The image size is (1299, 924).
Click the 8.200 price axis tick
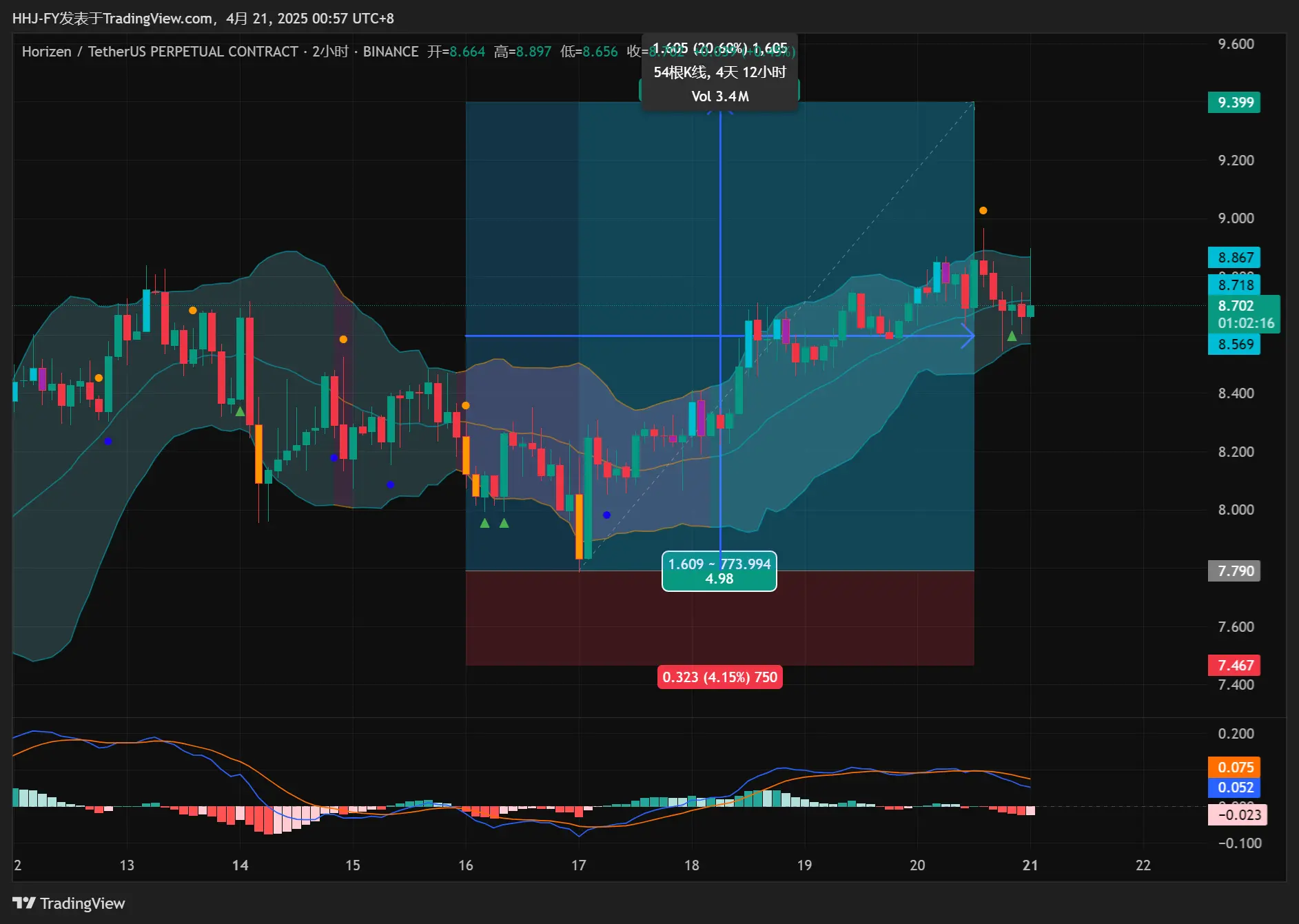pyautogui.click(x=1236, y=452)
